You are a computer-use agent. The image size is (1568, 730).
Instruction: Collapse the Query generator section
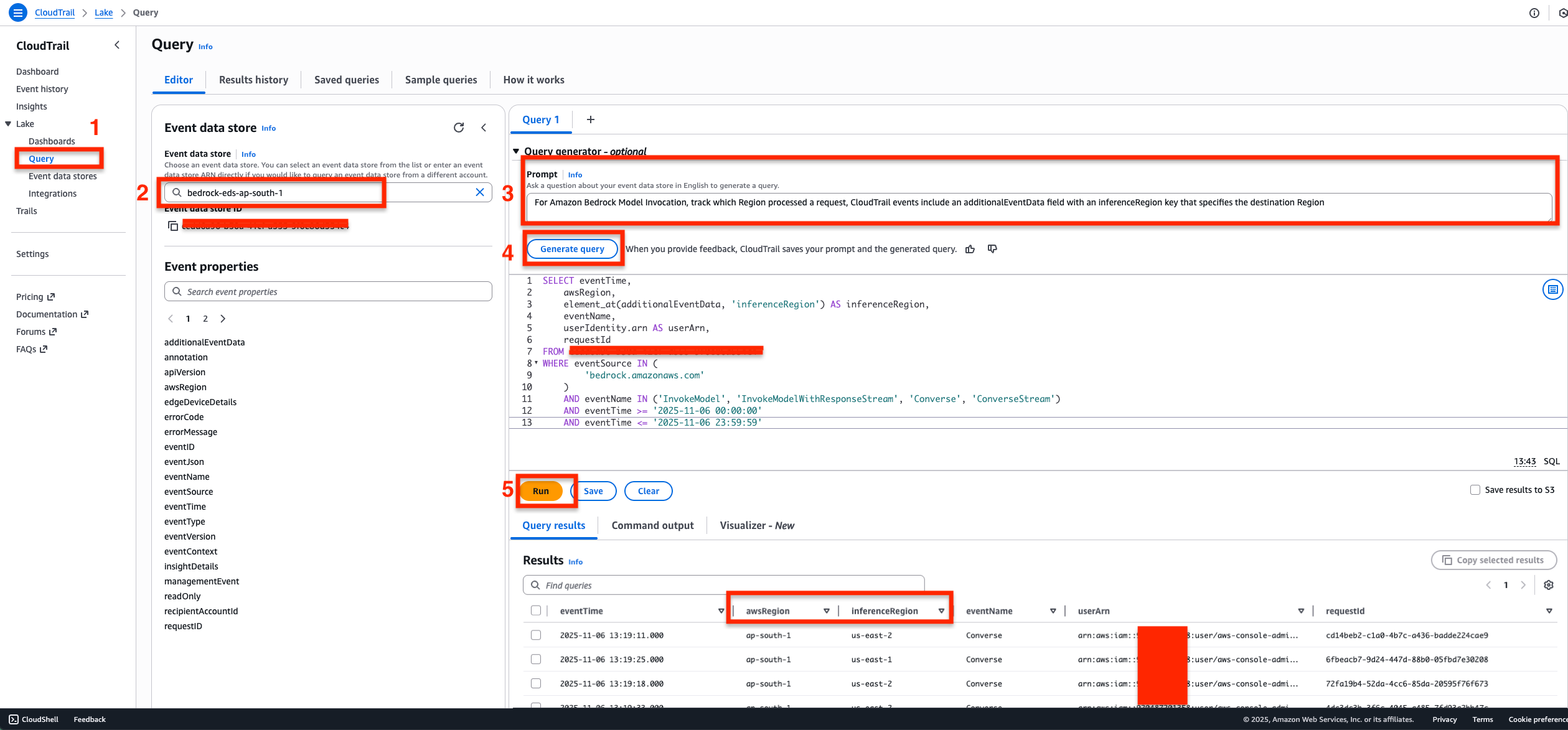coord(516,151)
